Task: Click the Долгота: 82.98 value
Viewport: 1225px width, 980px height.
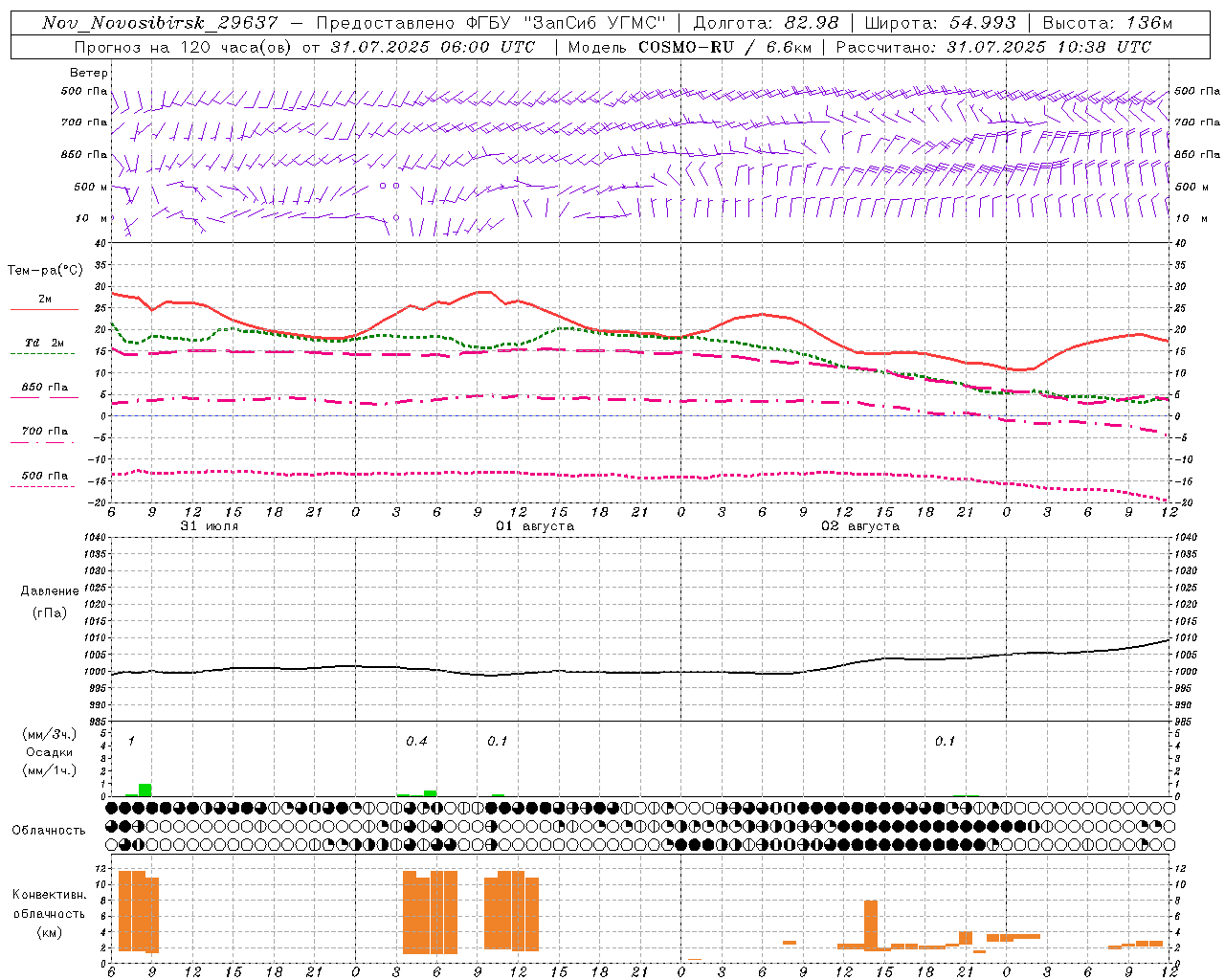Action: 766,23
